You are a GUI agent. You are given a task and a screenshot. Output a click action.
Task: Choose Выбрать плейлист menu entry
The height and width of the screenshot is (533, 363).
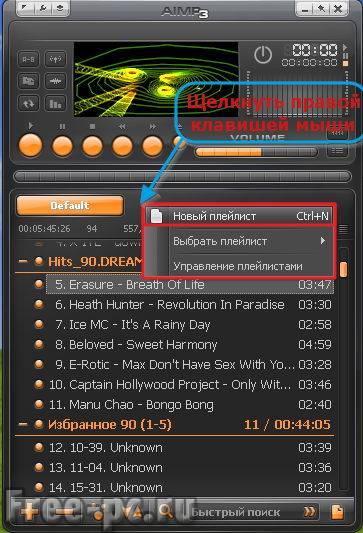coord(239,241)
